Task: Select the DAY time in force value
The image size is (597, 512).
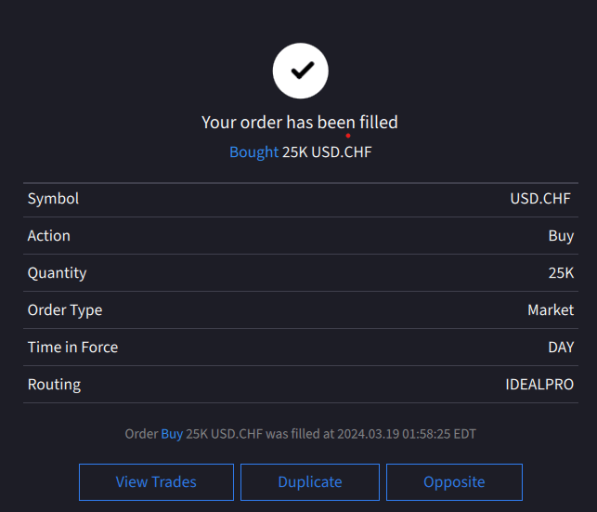Action: pos(561,347)
